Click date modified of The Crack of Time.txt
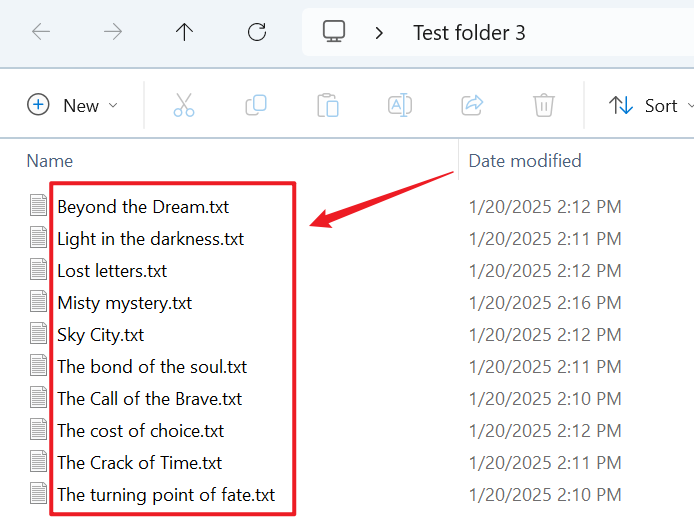The width and height of the screenshot is (694, 532). [x=545, y=463]
